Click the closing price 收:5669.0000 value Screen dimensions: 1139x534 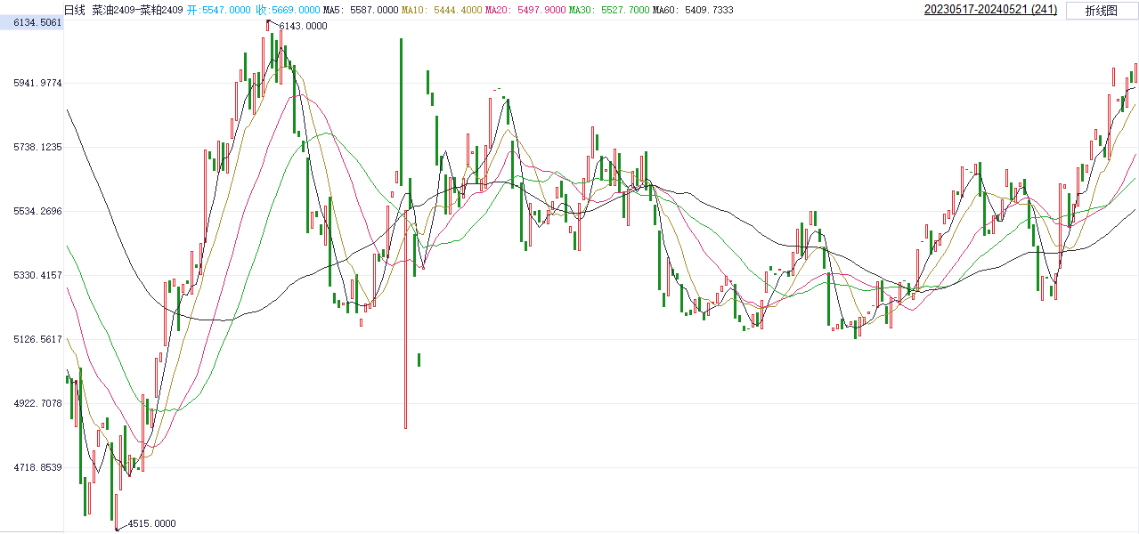(x=289, y=10)
